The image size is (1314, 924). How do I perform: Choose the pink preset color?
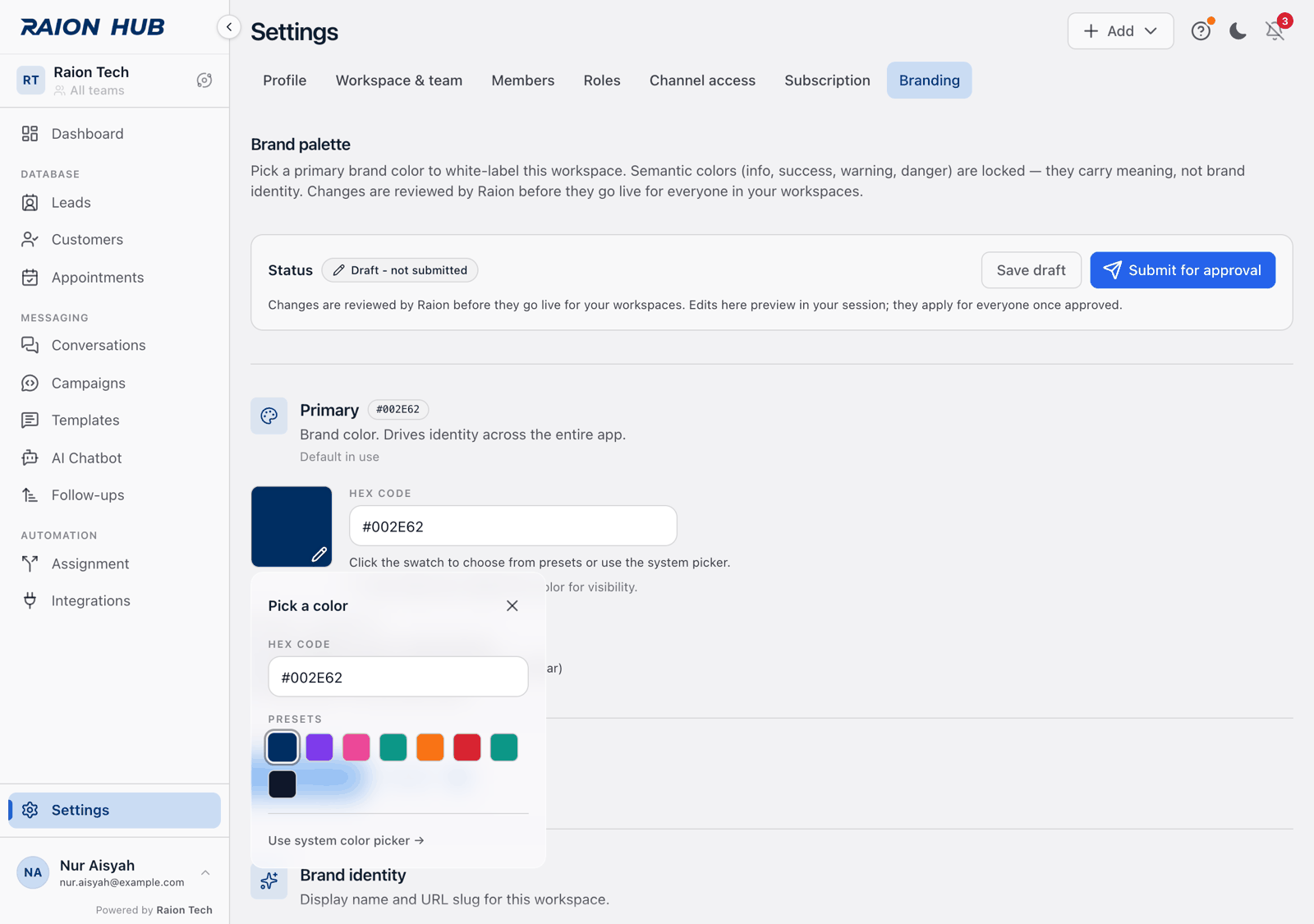pos(356,747)
